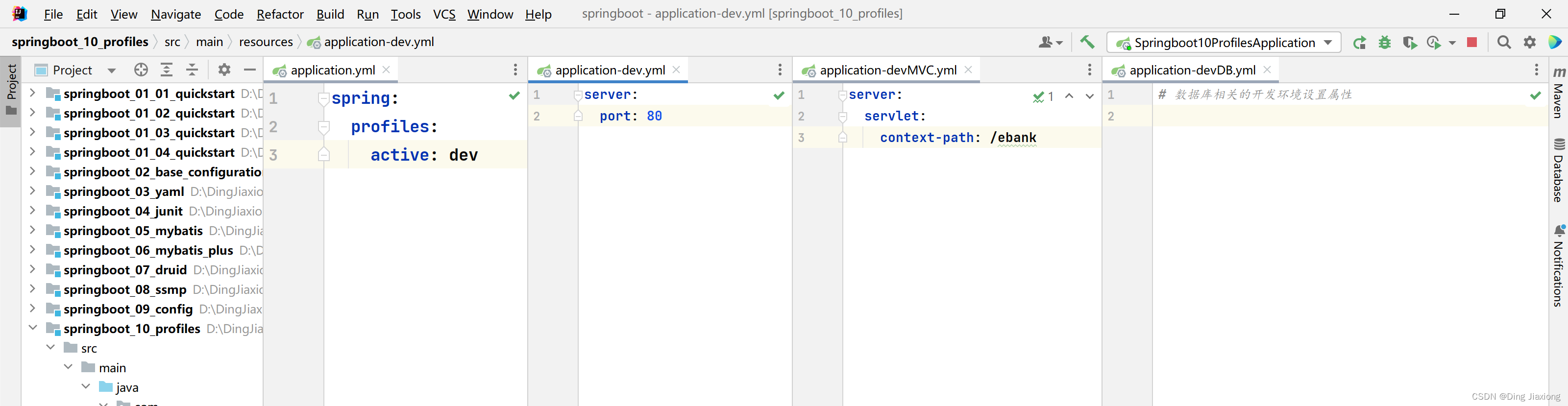Click the Build project hammer icon
The image size is (1568, 406).
coord(1086,42)
